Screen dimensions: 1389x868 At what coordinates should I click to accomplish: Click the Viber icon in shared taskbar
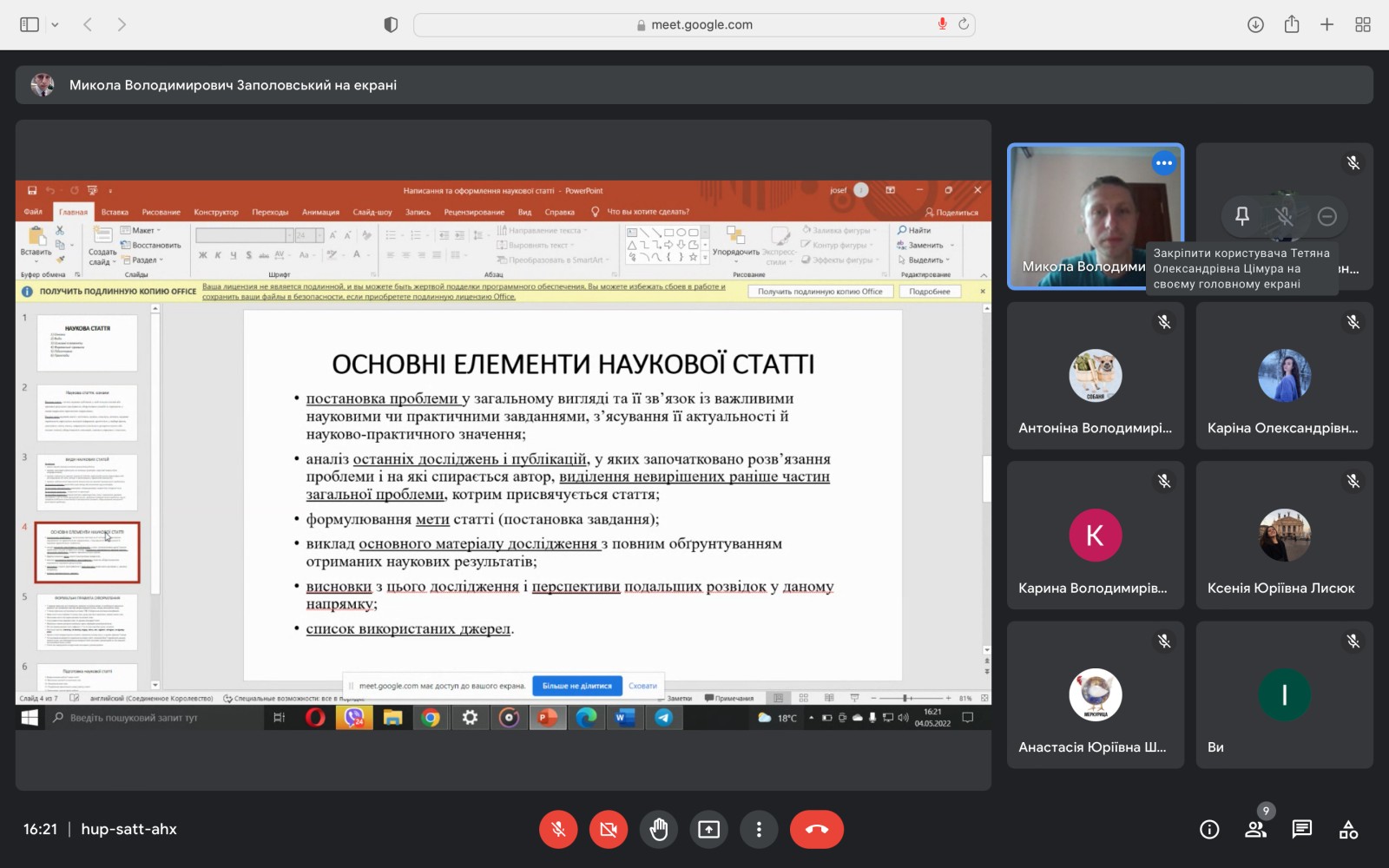354,718
